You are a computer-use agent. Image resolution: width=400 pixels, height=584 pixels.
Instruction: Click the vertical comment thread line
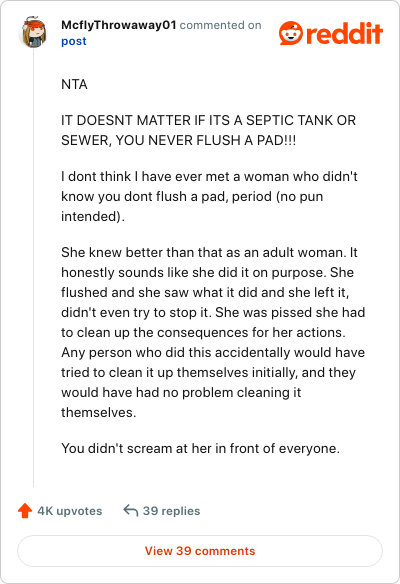34,267
